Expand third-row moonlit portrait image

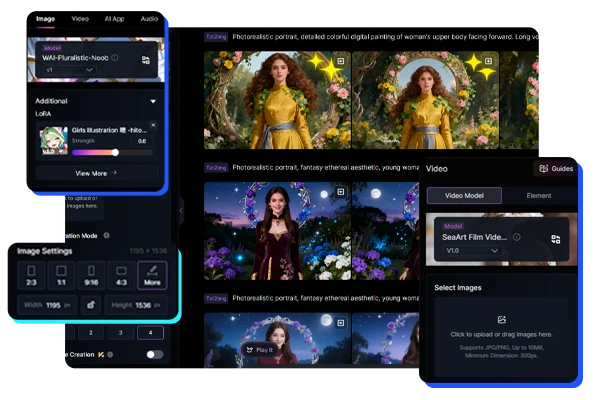coord(340,323)
